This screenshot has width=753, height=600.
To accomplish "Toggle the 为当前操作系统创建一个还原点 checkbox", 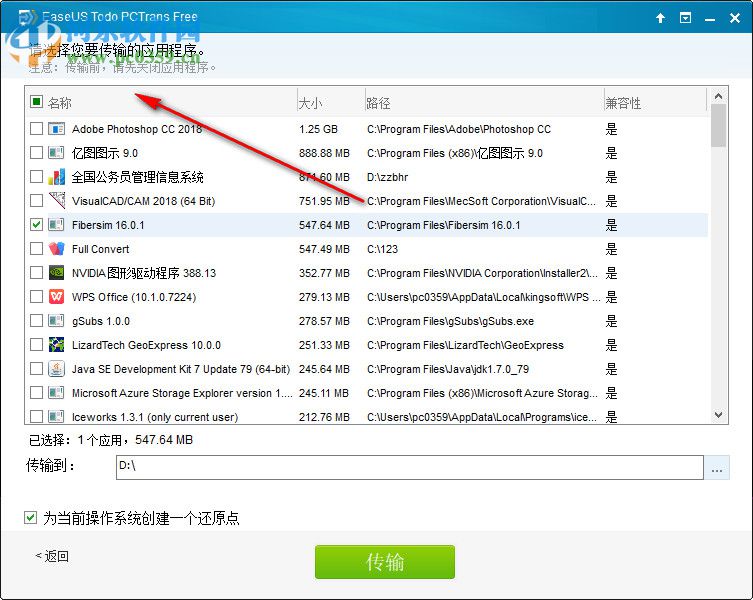I will click(30, 517).
